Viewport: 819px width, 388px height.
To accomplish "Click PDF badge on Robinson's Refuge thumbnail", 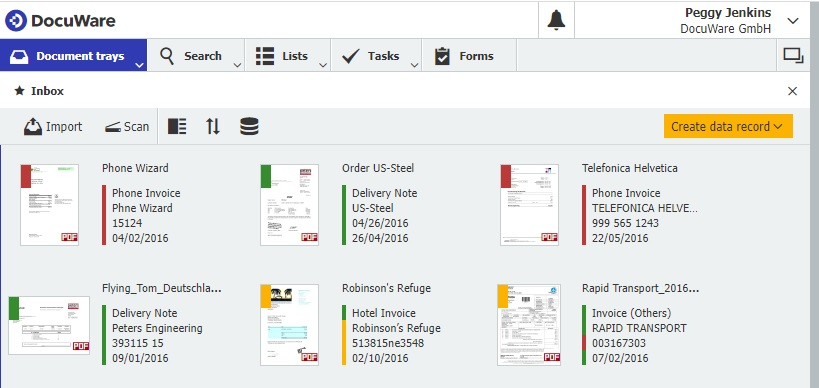I will click(x=310, y=357).
